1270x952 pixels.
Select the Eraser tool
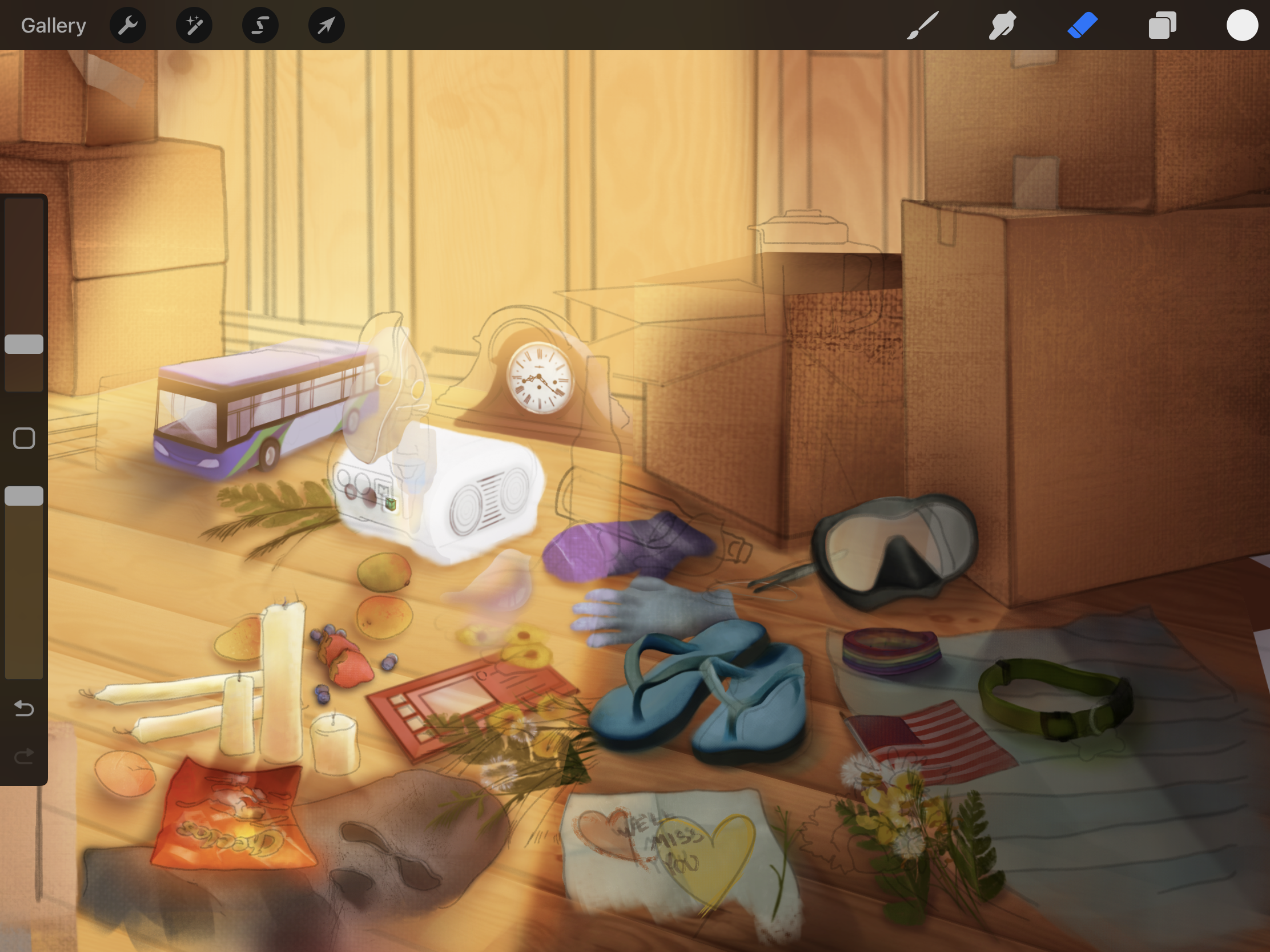[x=1082, y=25]
